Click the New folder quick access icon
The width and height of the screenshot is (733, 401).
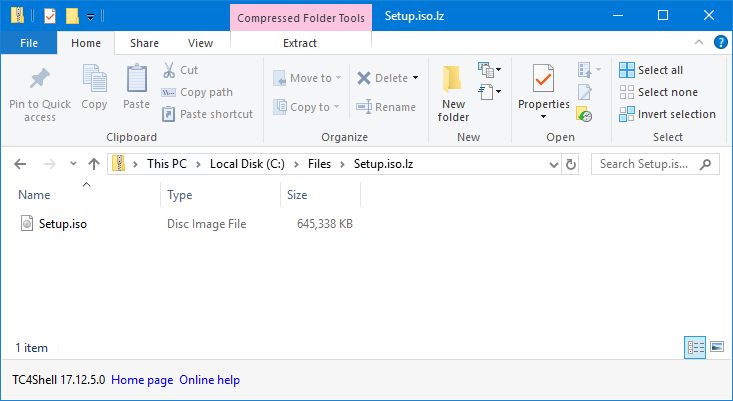tap(72, 16)
